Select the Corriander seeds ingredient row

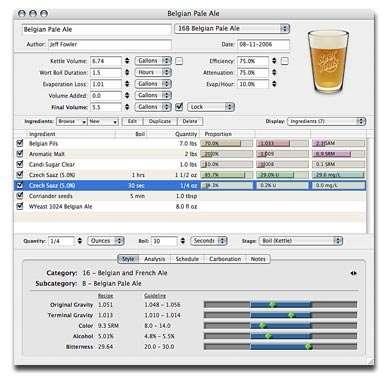coord(190,196)
